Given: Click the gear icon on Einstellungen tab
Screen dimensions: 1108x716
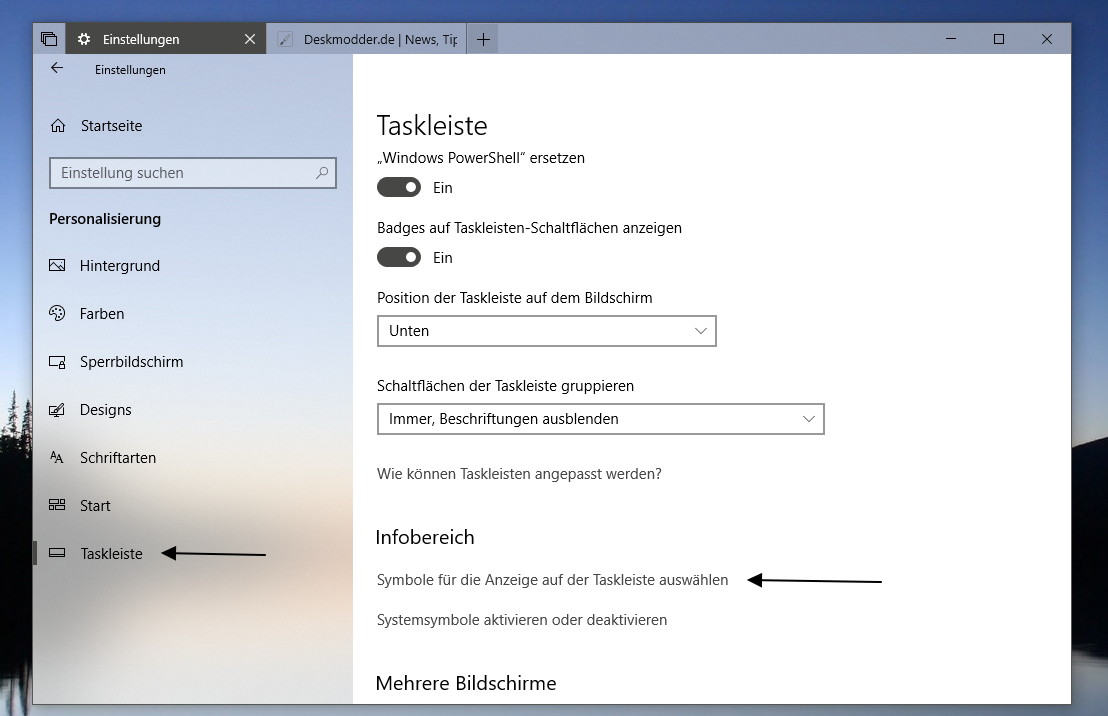Looking at the screenshot, I should (84, 39).
